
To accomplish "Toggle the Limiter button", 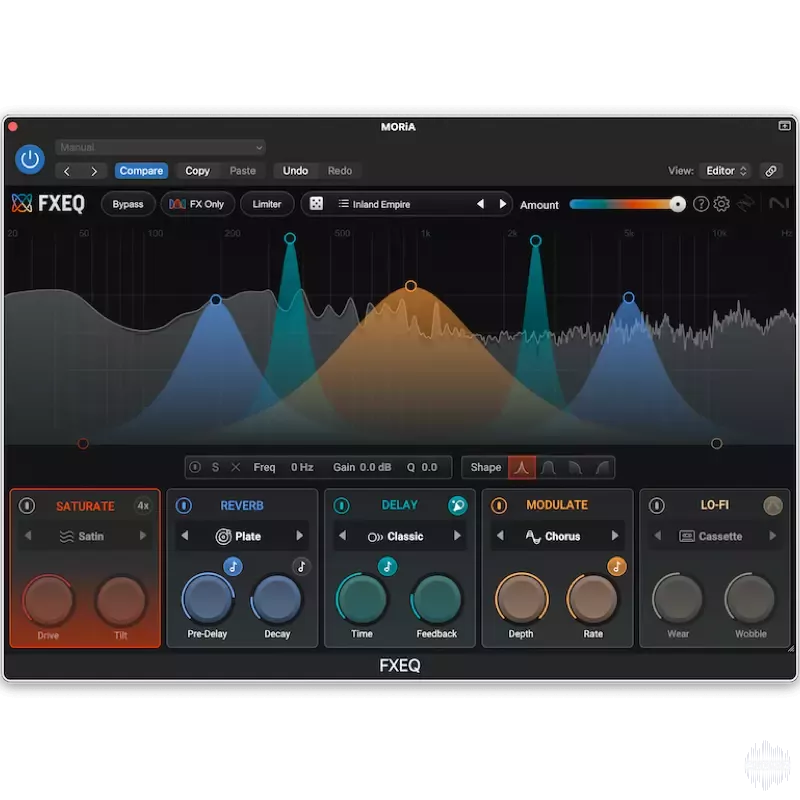I will pyautogui.click(x=267, y=204).
